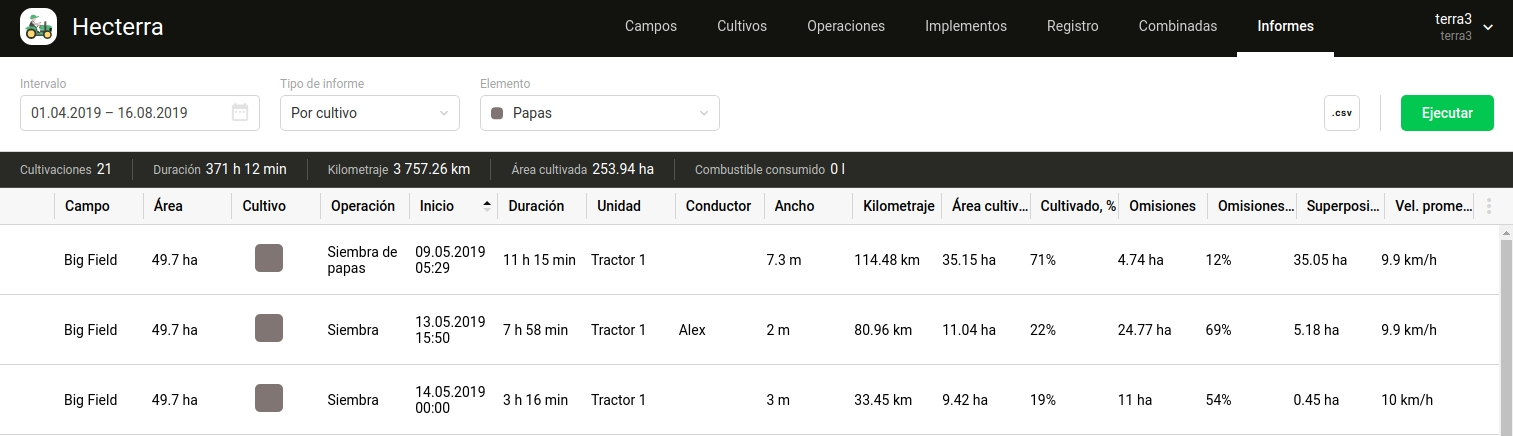The height and width of the screenshot is (436, 1513).
Task: Navigate to the Combinadas tab
Action: click(x=1178, y=27)
